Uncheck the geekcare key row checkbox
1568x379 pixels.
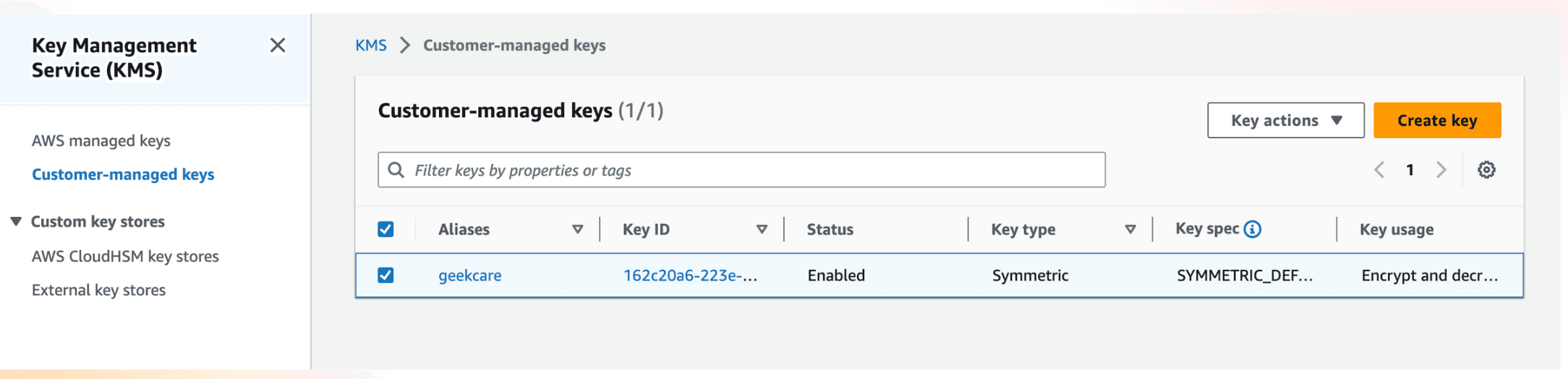pos(385,275)
